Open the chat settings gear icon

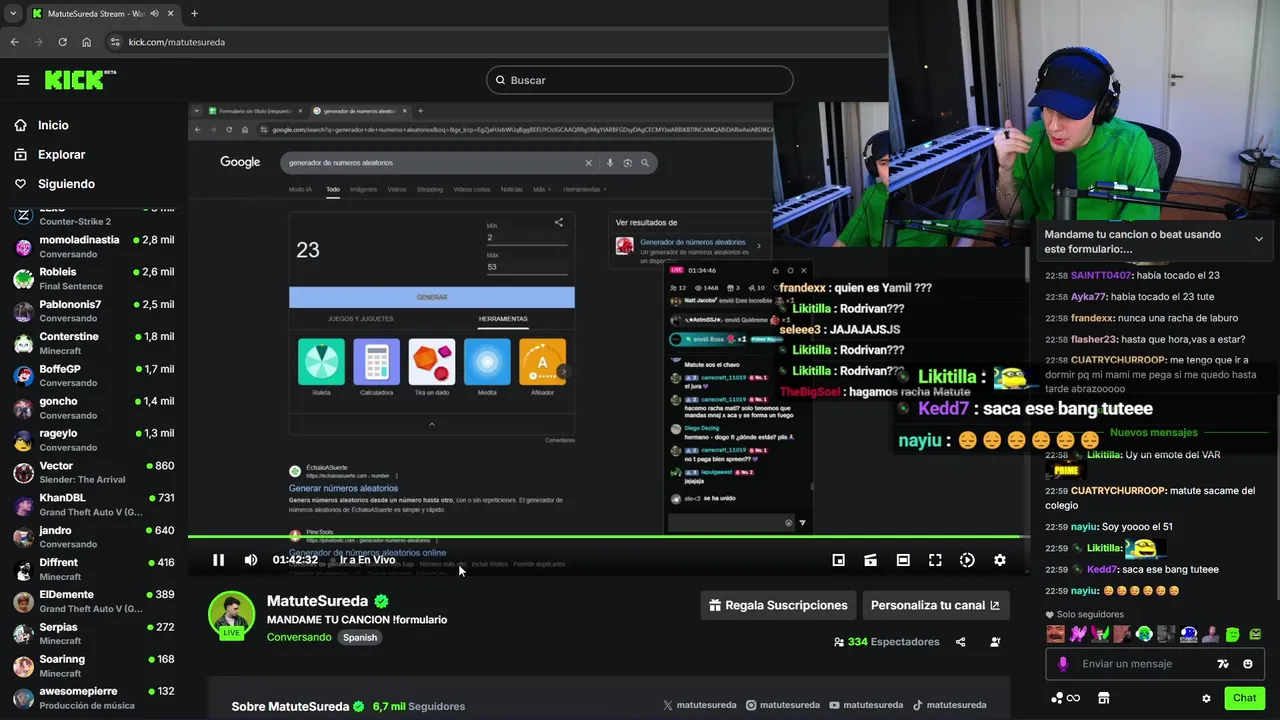(1206, 698)
